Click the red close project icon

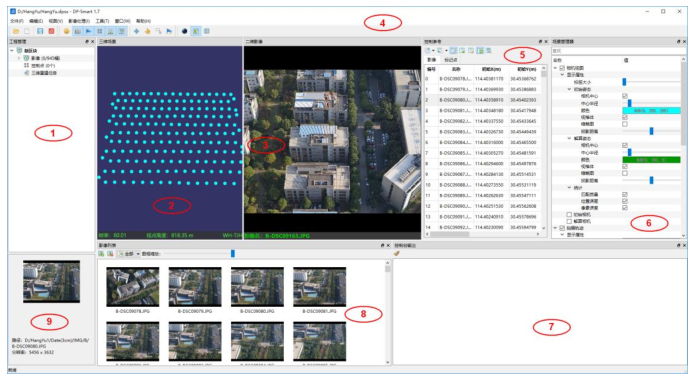51,31
